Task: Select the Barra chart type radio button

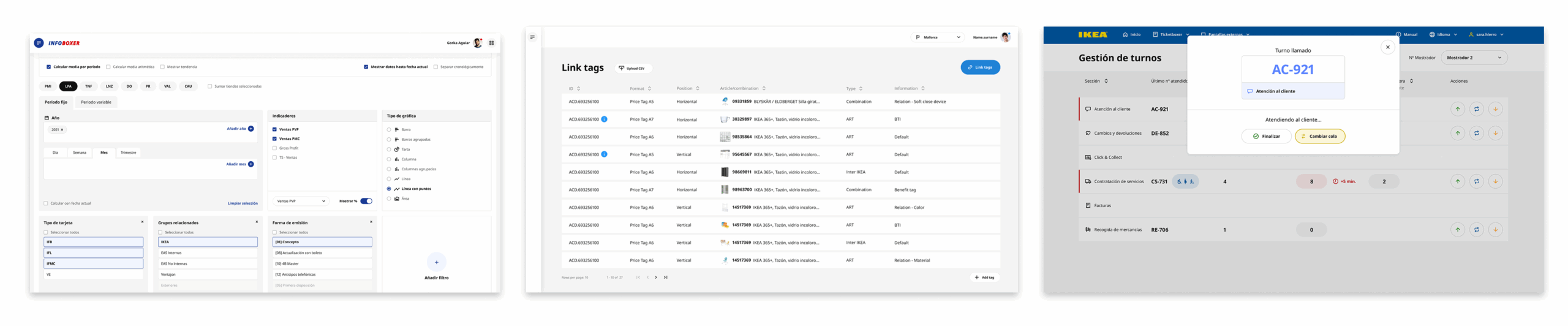Action: pyautogui.click(x=389, y=130)
